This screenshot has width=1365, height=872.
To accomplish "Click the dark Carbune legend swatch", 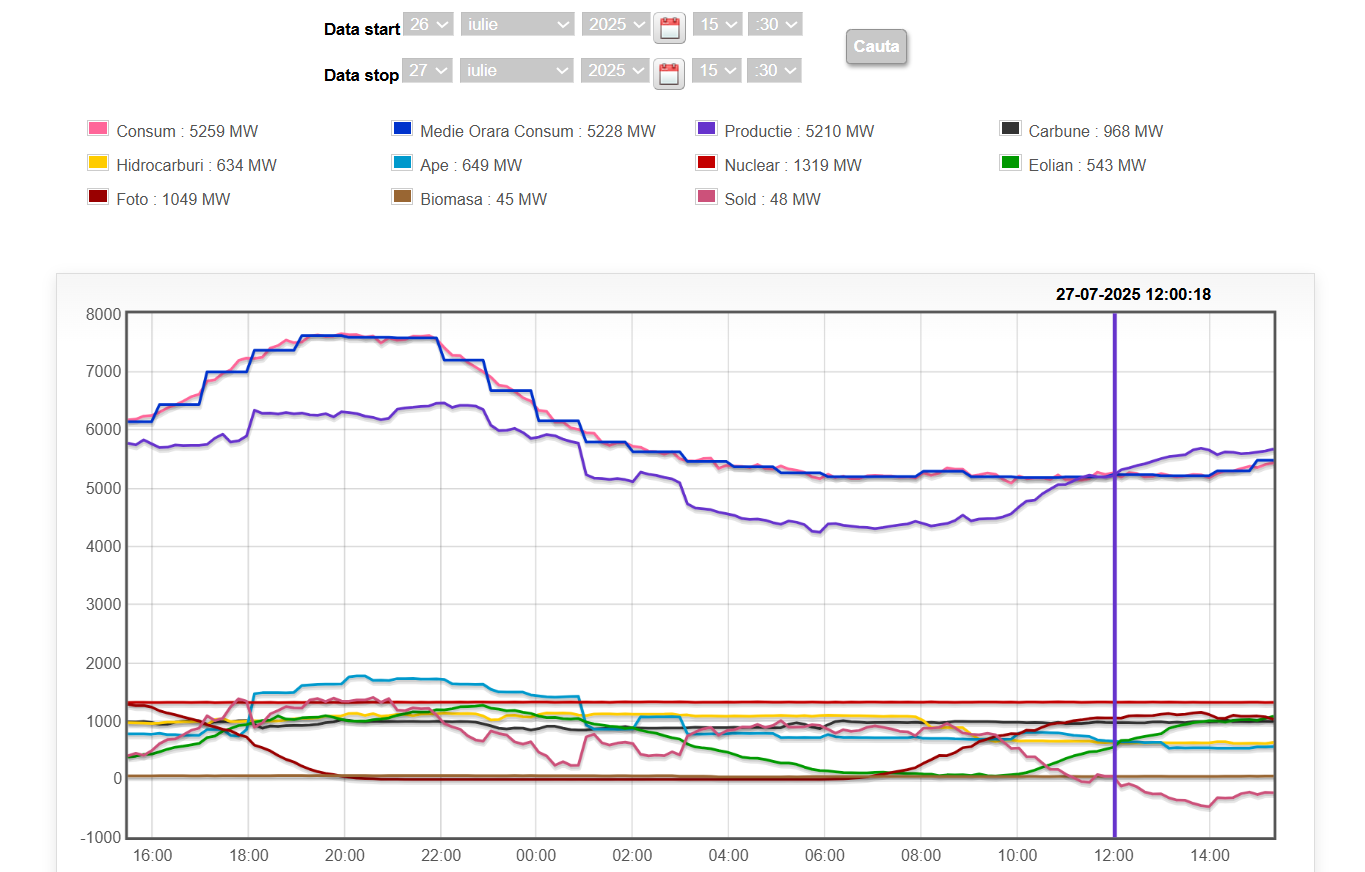I will [x=1010, y=129].
